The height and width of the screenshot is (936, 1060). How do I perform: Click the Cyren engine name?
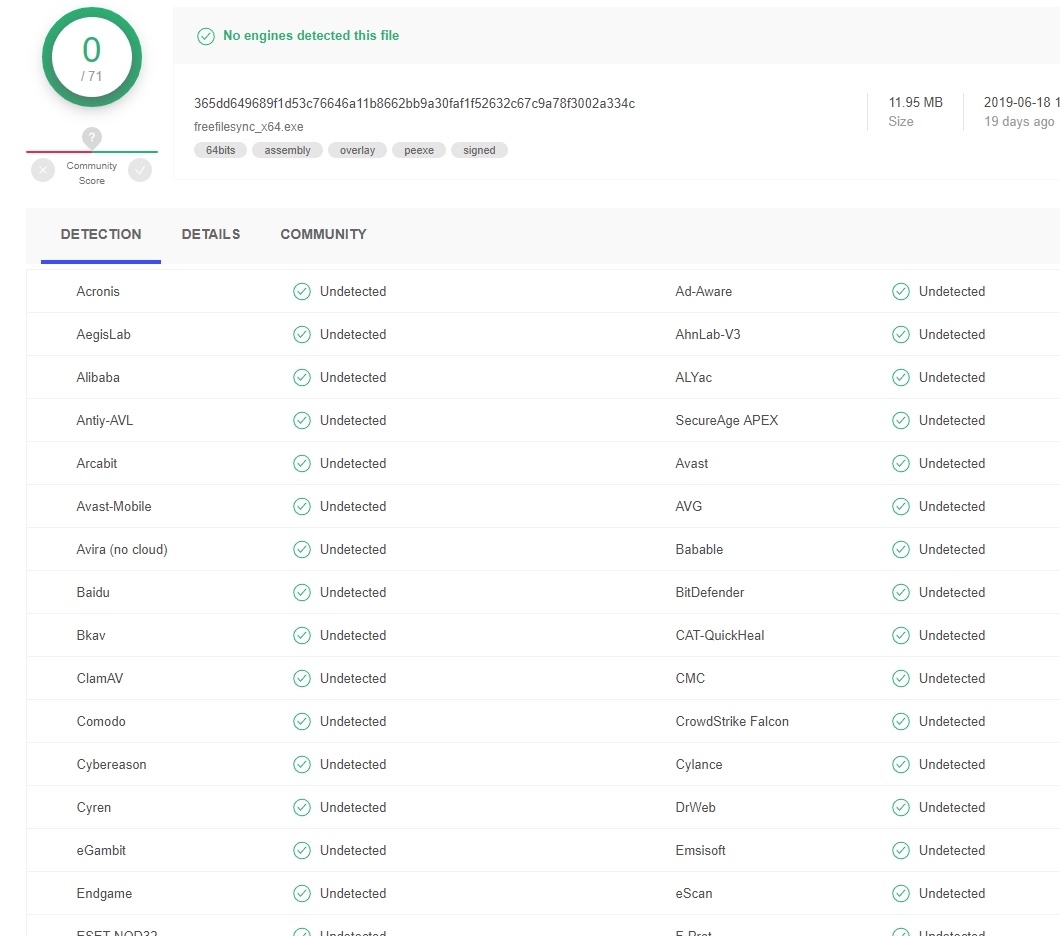pyautogui.click(x=93, y=808)
